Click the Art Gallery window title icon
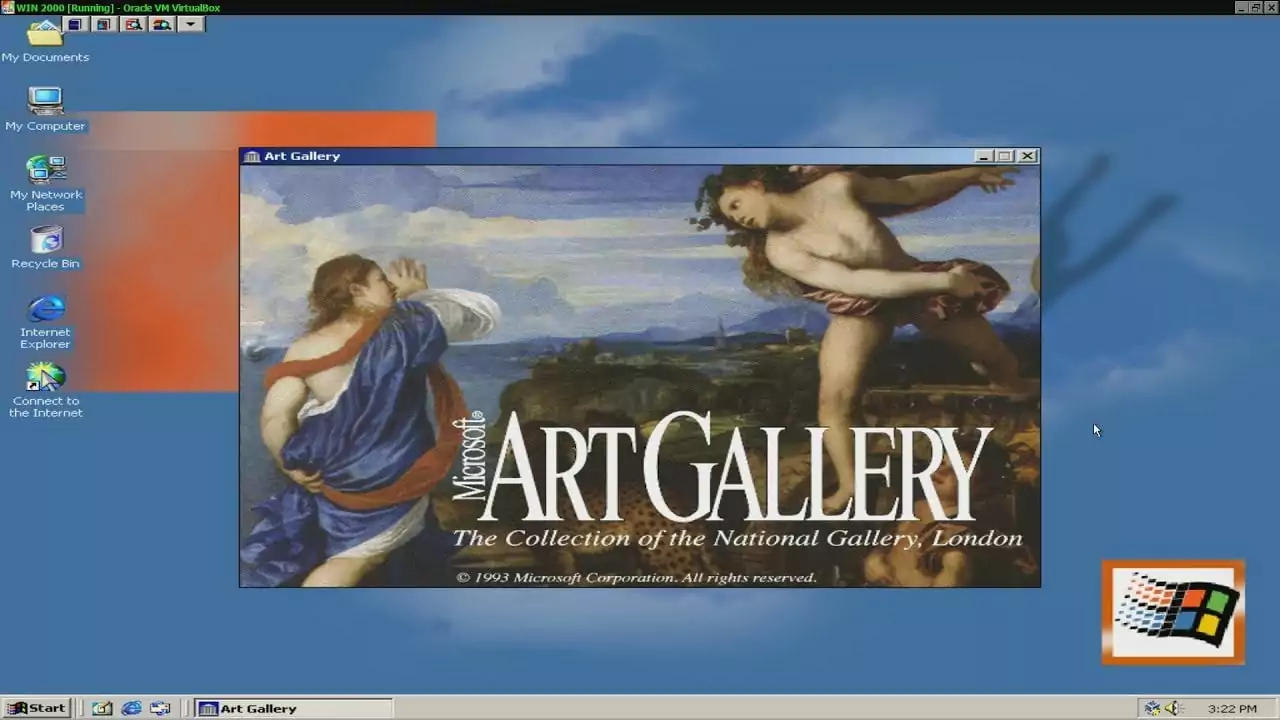 [252, 156]
